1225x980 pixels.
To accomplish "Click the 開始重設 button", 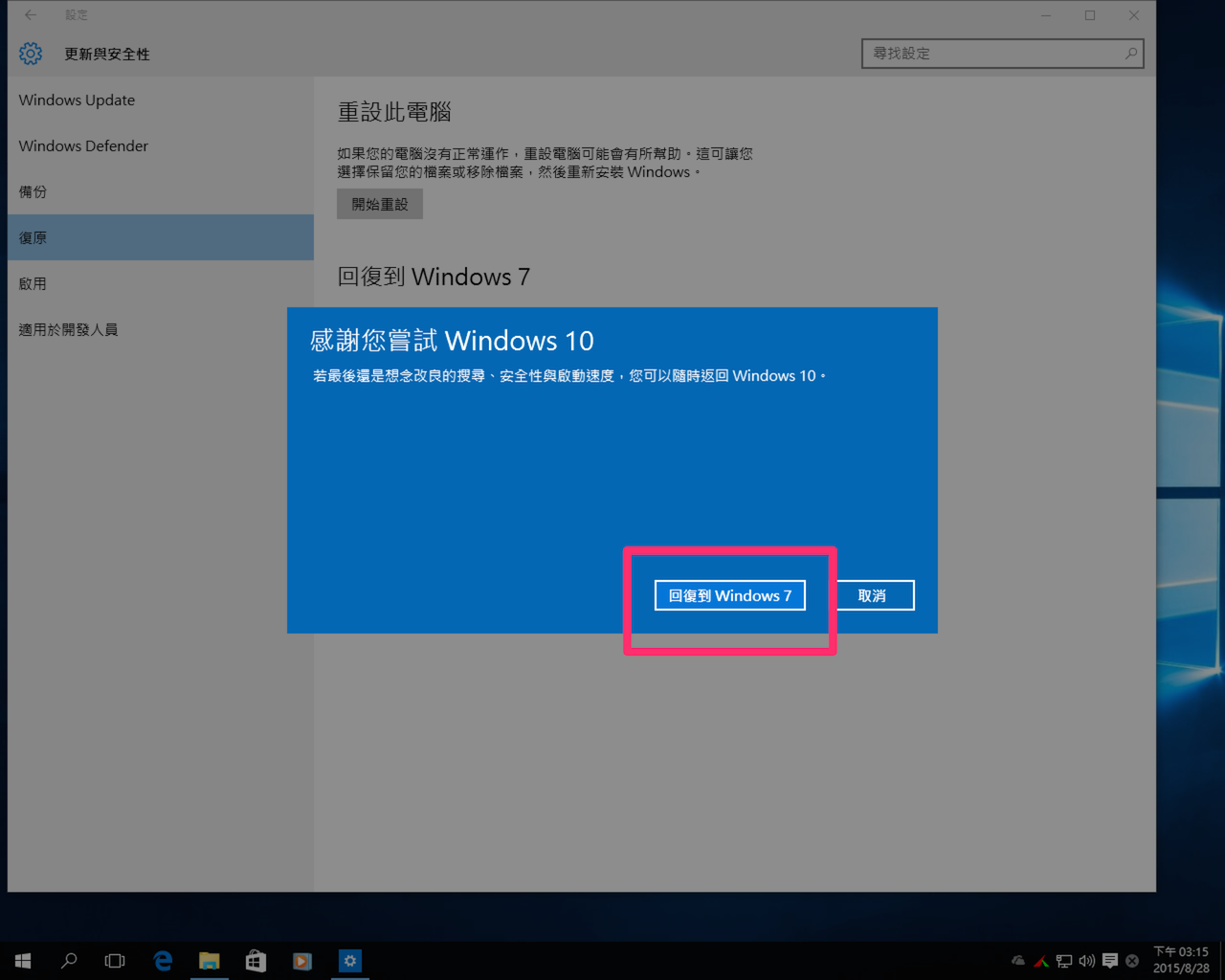I will 380,204.
